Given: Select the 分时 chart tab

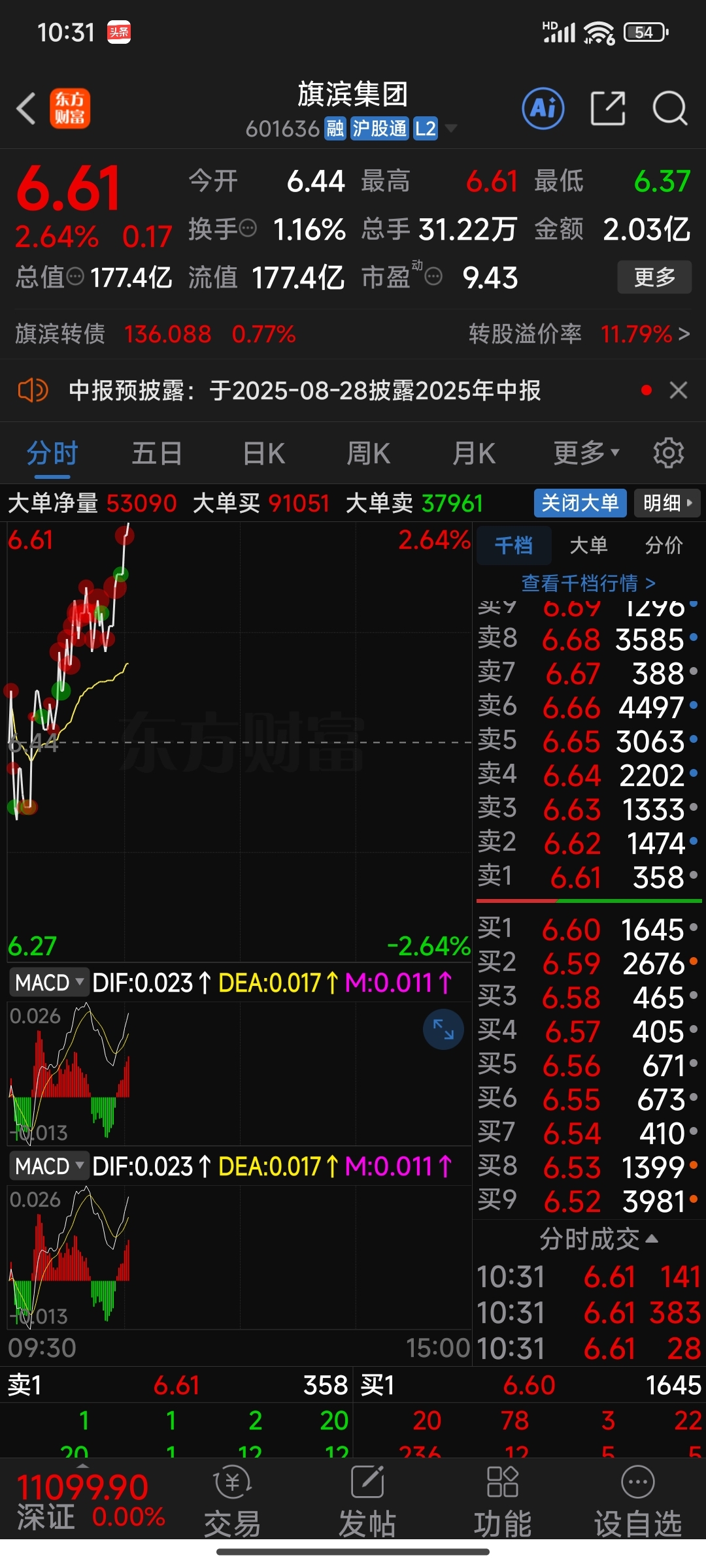Looking at the screenshot, I should click(52, 453).
